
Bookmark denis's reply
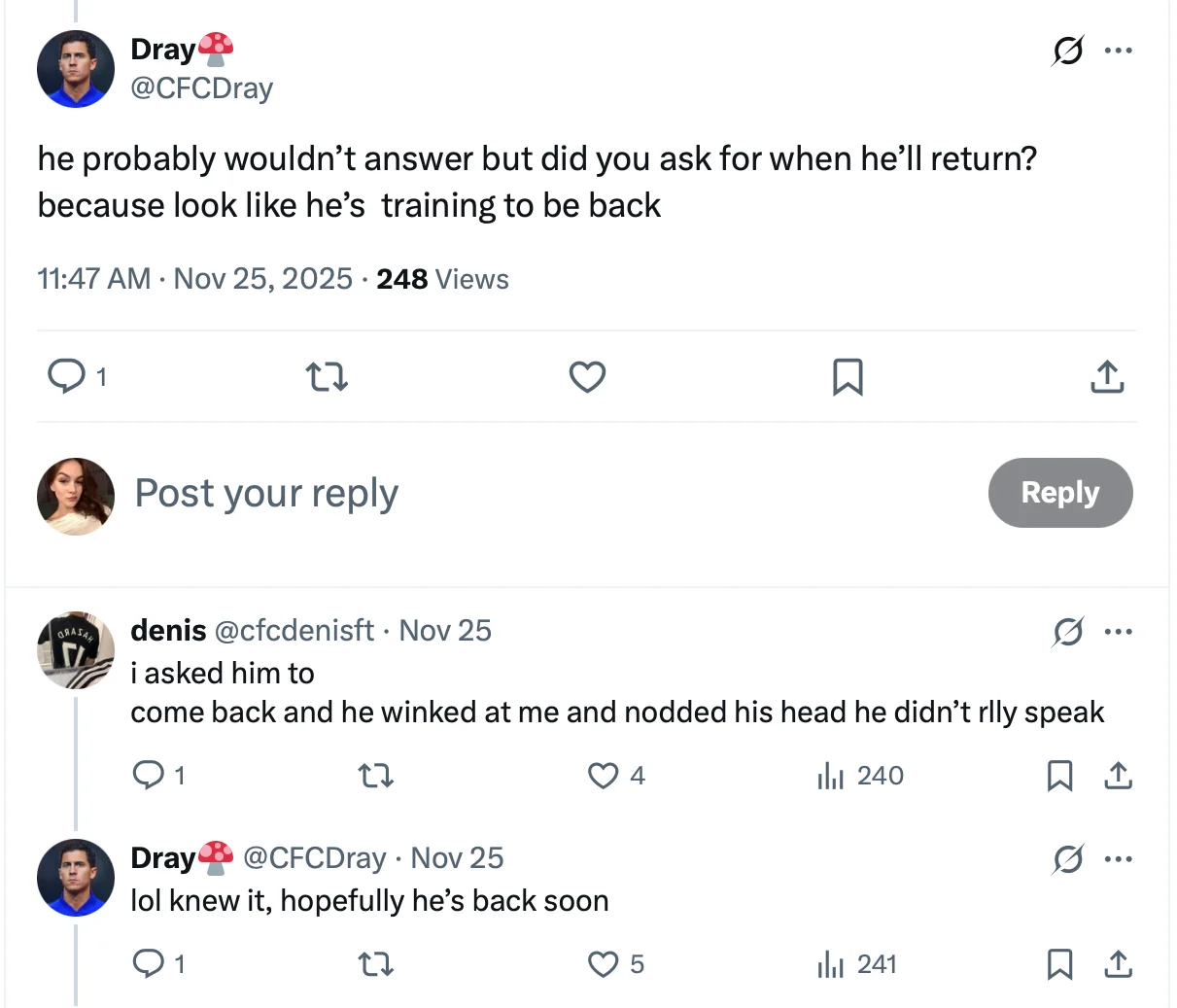pos(1059,776)
